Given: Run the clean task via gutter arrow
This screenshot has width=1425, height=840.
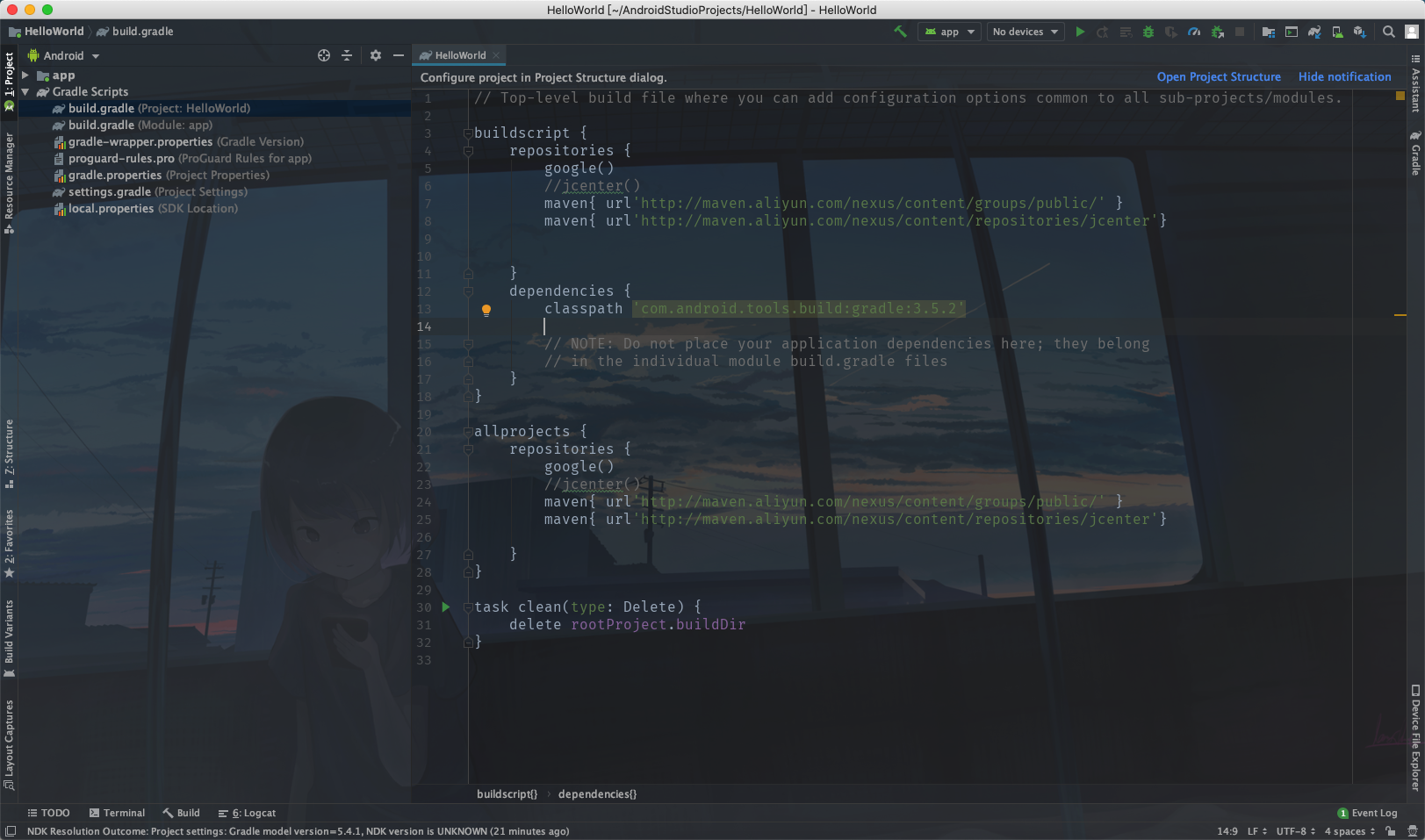Looking at the screenshot, I should 446,607.
